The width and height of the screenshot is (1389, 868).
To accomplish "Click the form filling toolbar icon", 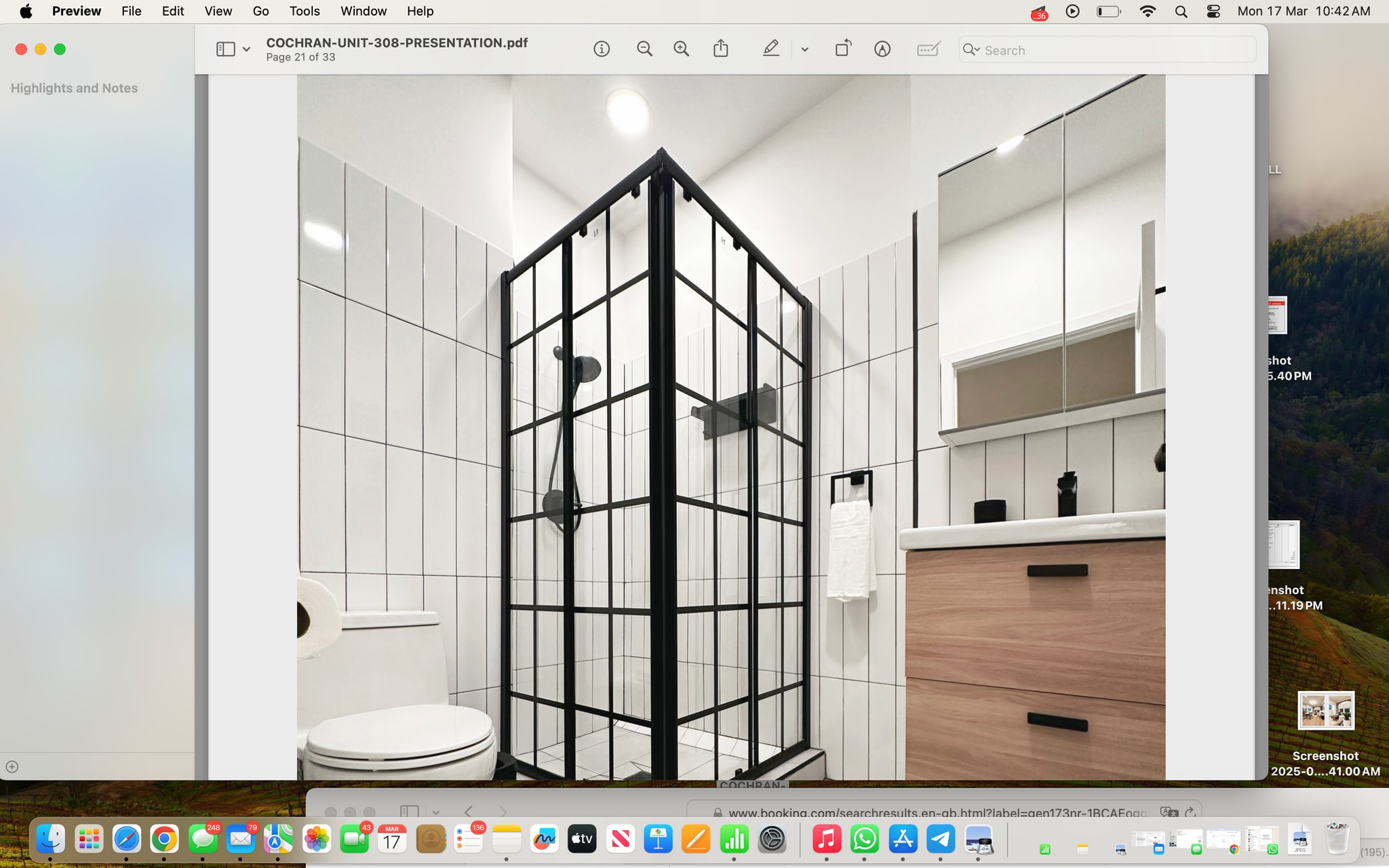I will click(x=928, y=49).
